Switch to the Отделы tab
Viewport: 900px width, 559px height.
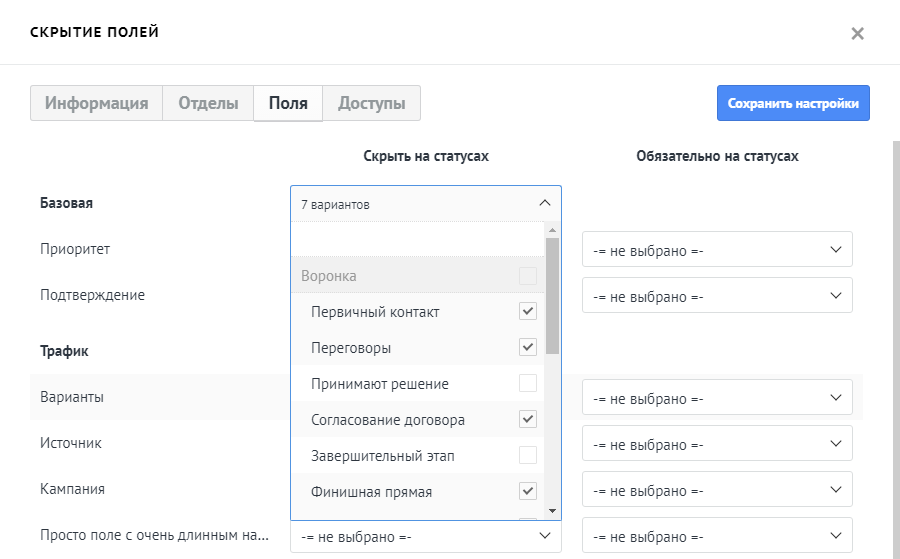pyautogui.click(x=208, y=103)
